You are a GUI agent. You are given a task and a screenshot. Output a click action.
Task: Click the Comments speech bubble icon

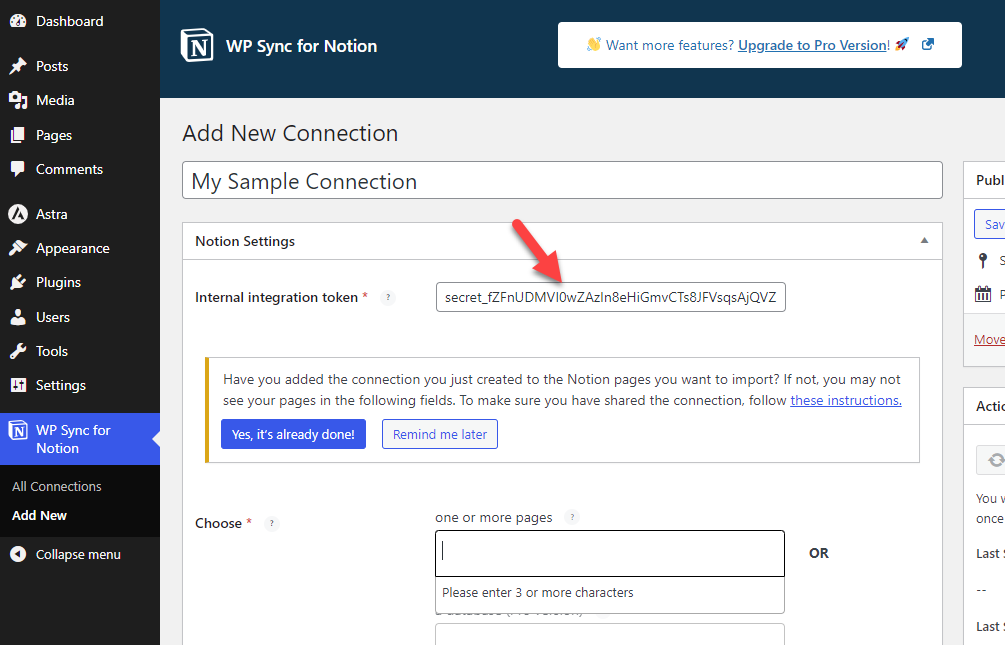click(x=18, y=169)
